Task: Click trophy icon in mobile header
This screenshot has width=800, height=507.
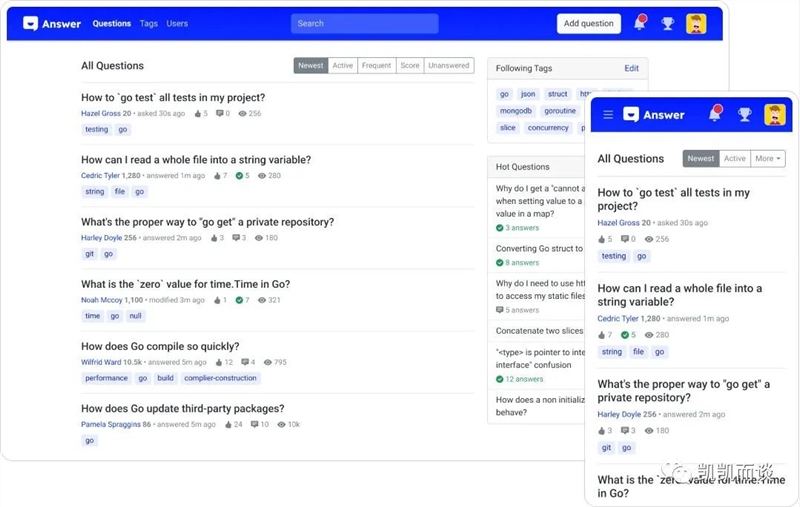Action: 744,114
